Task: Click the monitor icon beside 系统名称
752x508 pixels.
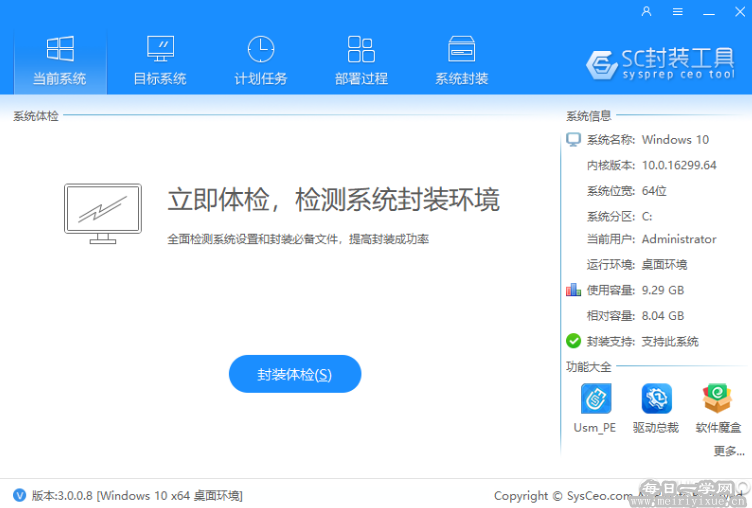Action: (x=573, y=140)
